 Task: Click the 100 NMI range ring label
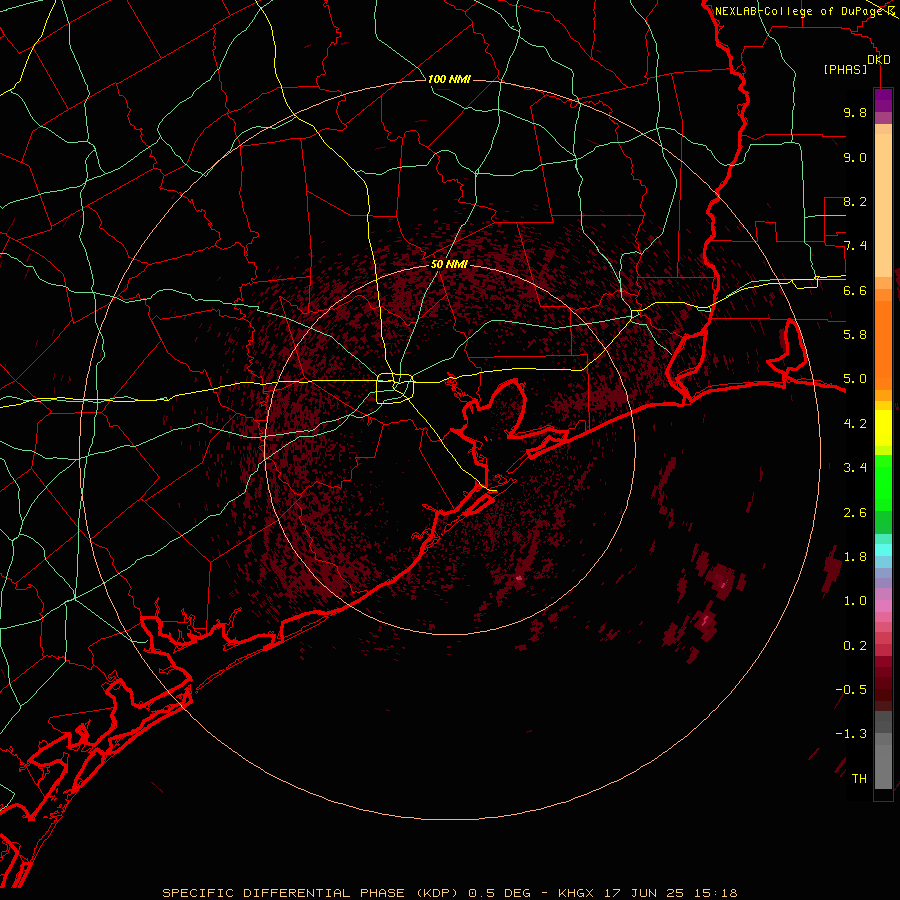click(x=449, y=79)
